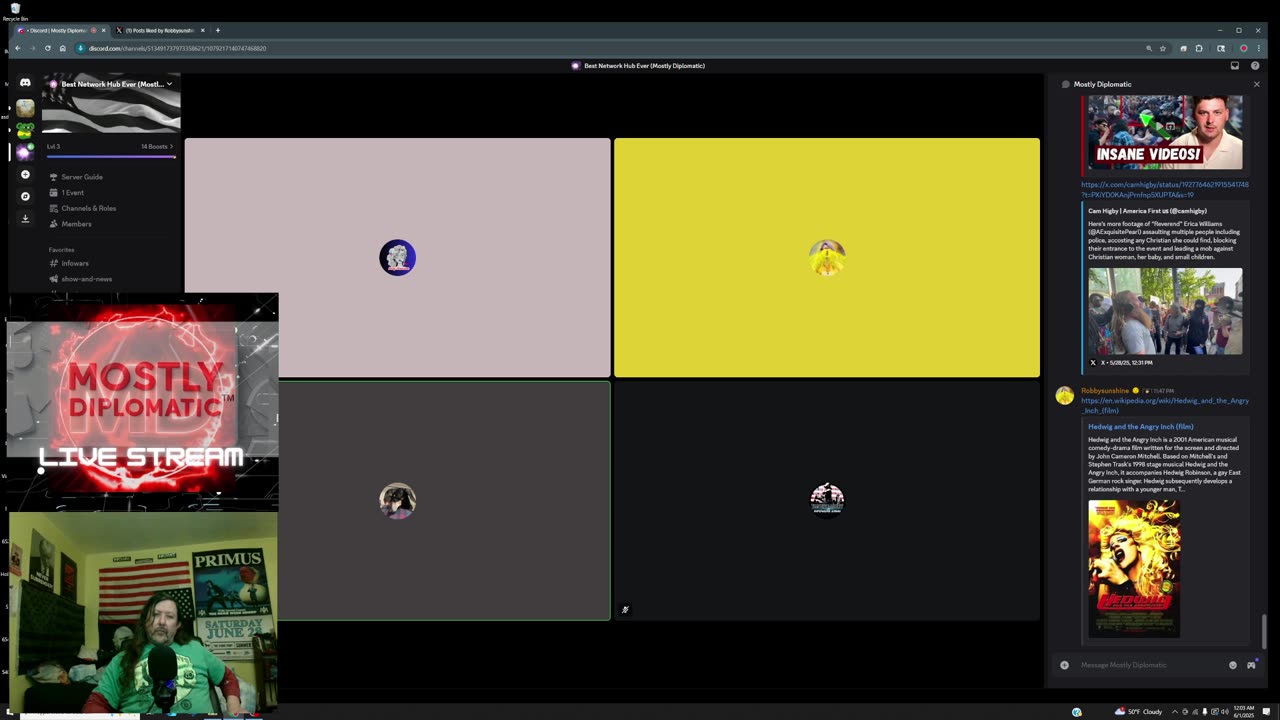Click Add a Server plus icon
The image size is (1280, 720).
(25, 174)
